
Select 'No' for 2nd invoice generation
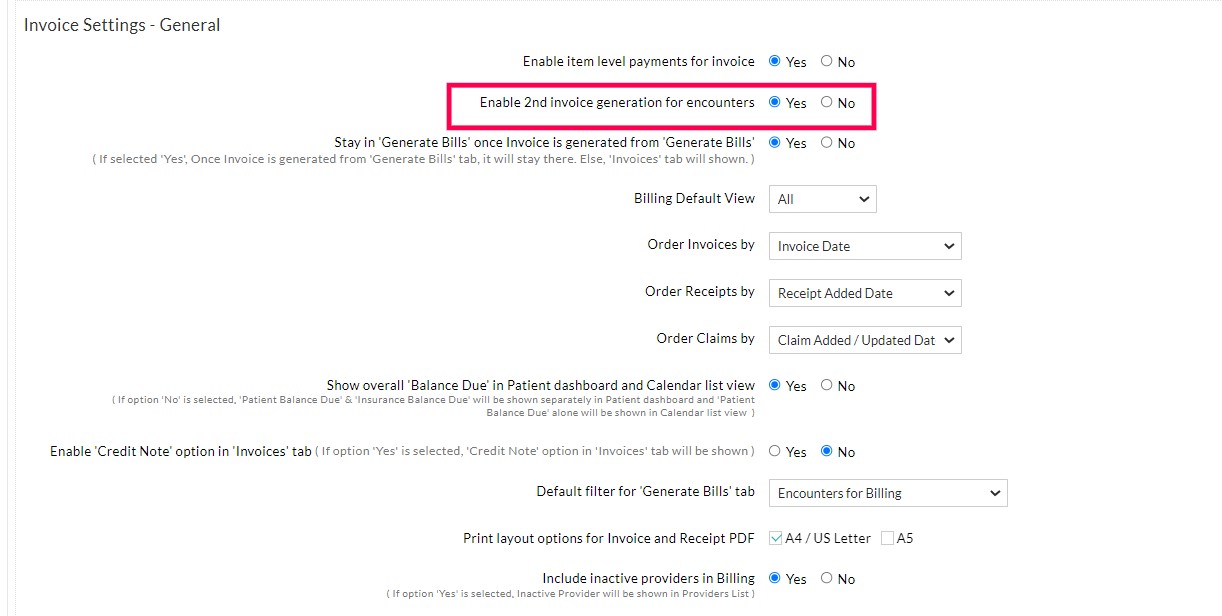(x=827, y=103)
